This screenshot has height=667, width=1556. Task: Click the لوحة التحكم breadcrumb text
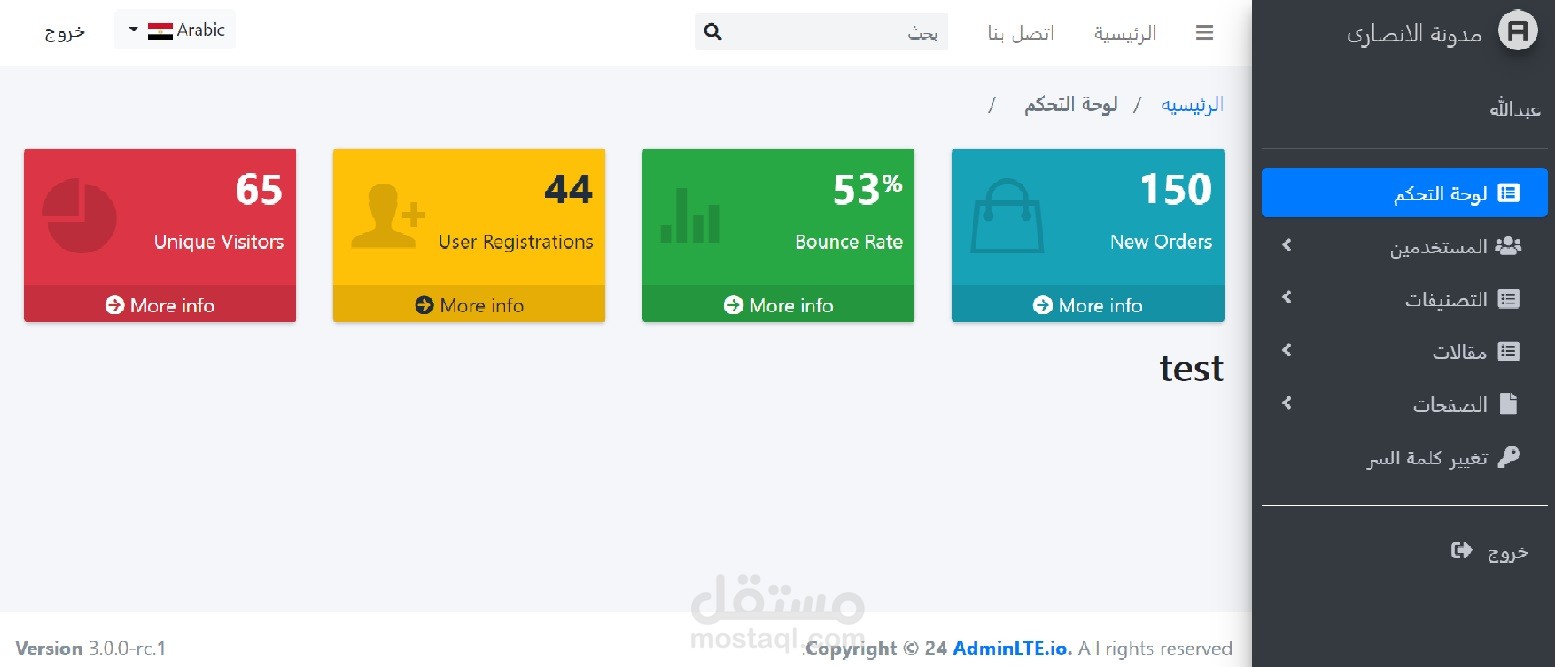click(x=1070, y=105)
